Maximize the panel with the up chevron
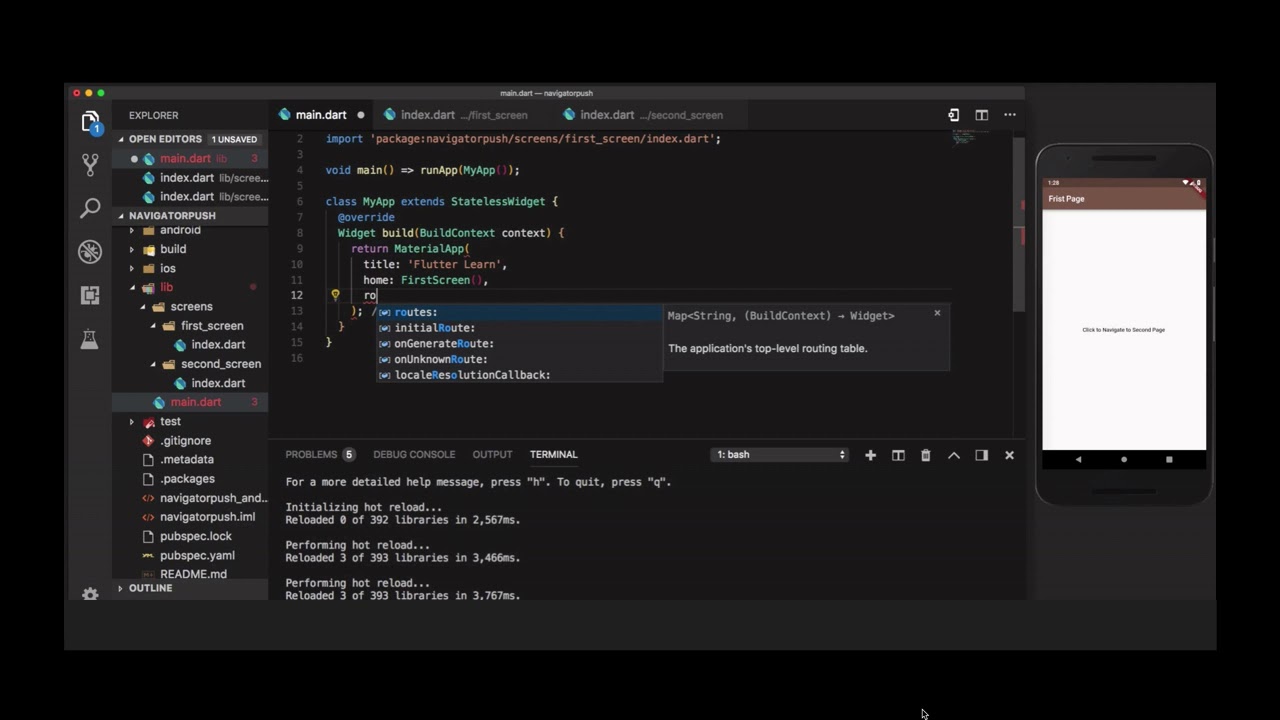This screenshot has height=720, width=1280. (954, 455)
